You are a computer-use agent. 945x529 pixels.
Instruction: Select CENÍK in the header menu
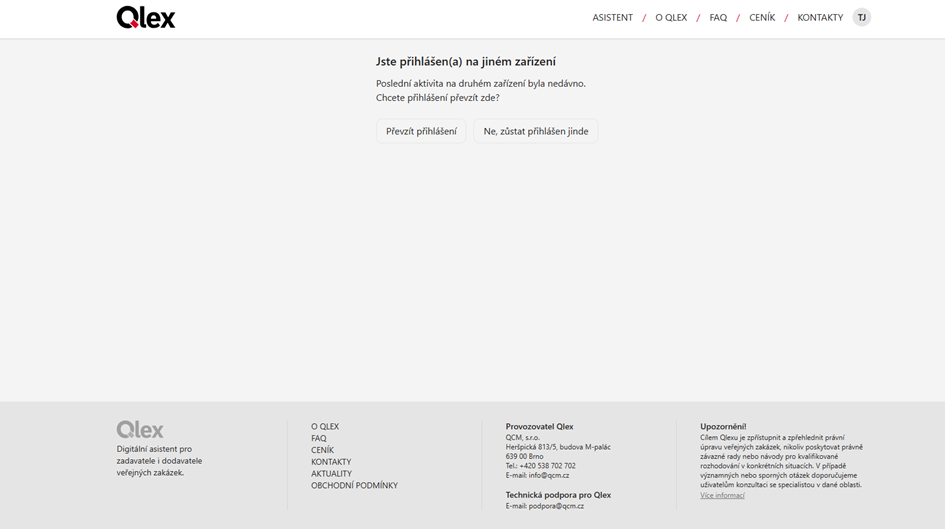[762, 18]
